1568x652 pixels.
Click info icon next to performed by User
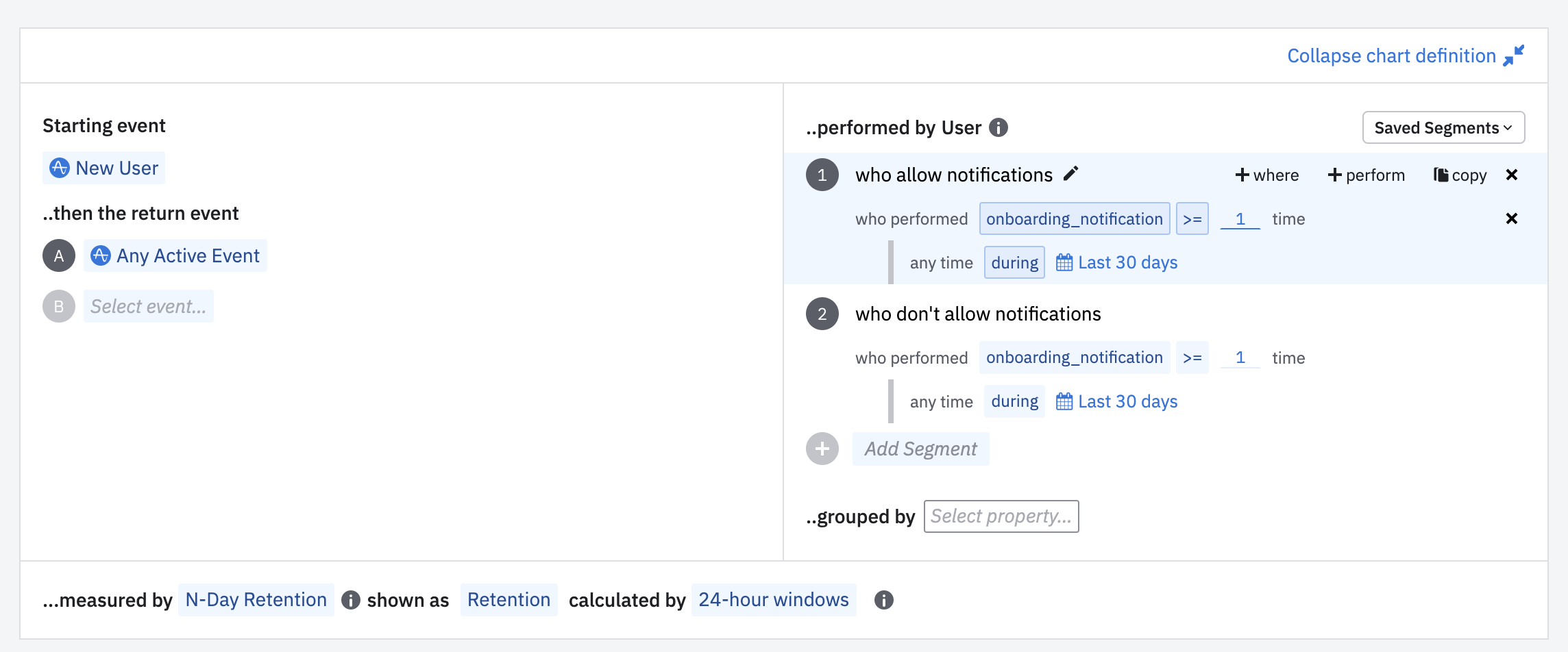pos(999,127)
